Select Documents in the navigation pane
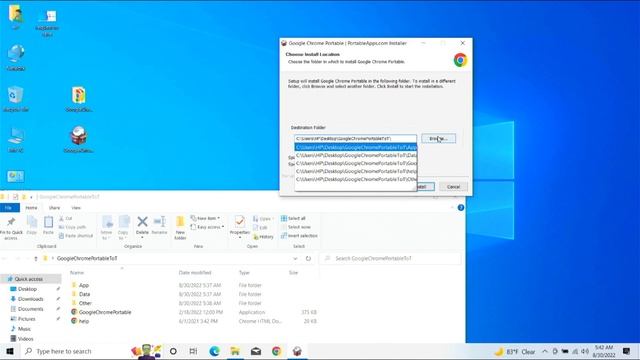Screen dimensions: 640x360 click(x=30, y=309)
